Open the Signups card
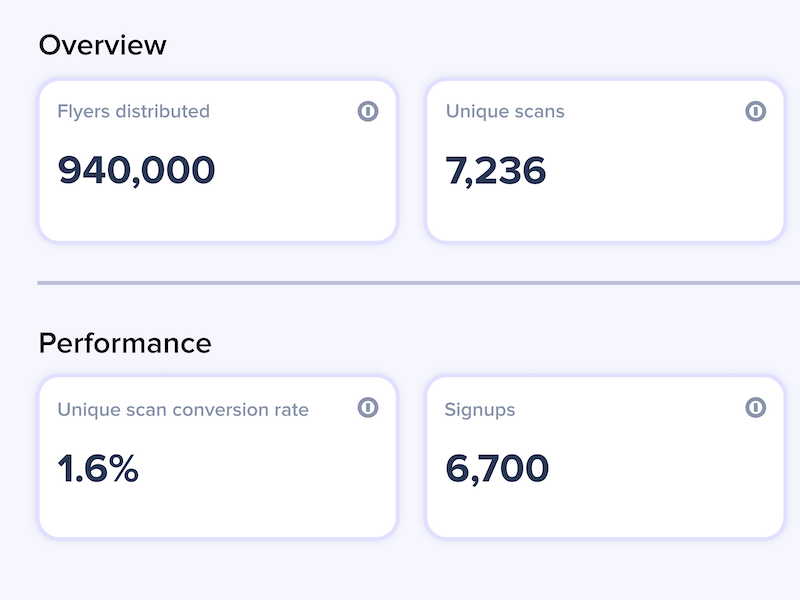The image size is (800, 600). pos(605,457)
